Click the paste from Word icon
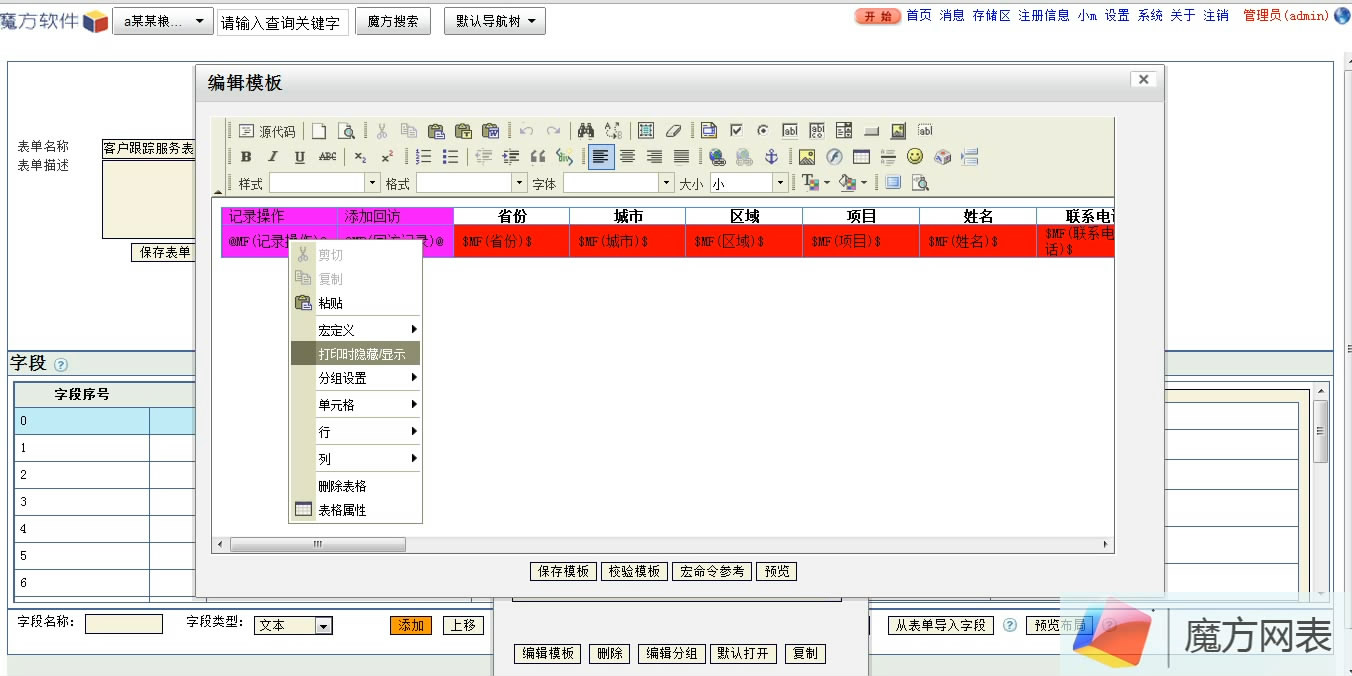Image resolution: width=1352 pixels, height=676 pixels. 491,131
